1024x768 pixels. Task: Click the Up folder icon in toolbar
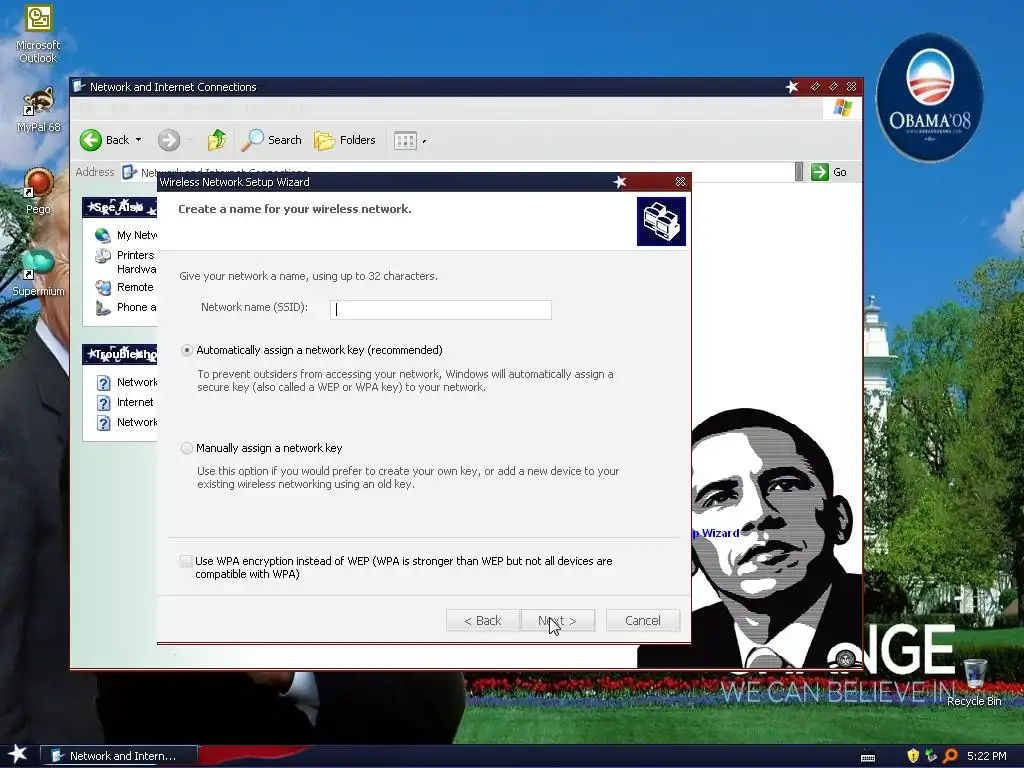coord(217,140)
